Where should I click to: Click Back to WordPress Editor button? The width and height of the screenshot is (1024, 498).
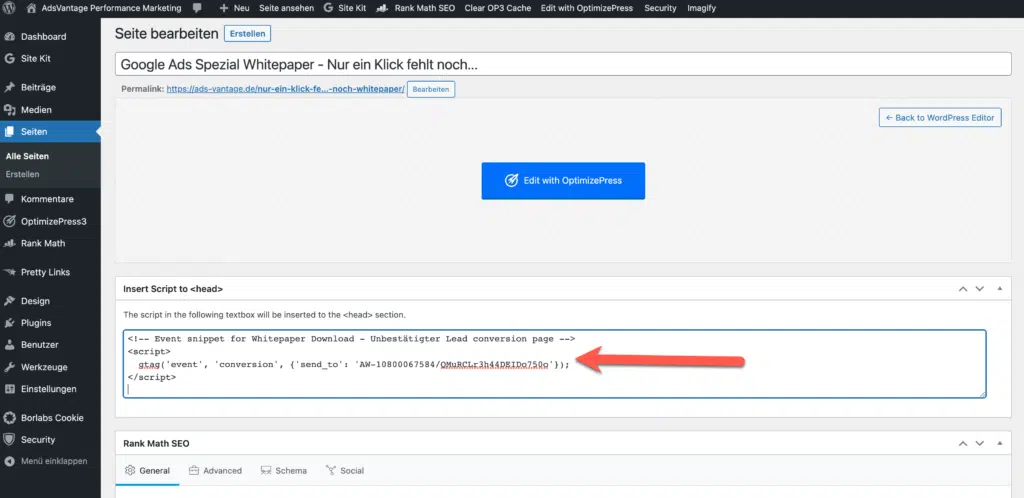(940, 117)
